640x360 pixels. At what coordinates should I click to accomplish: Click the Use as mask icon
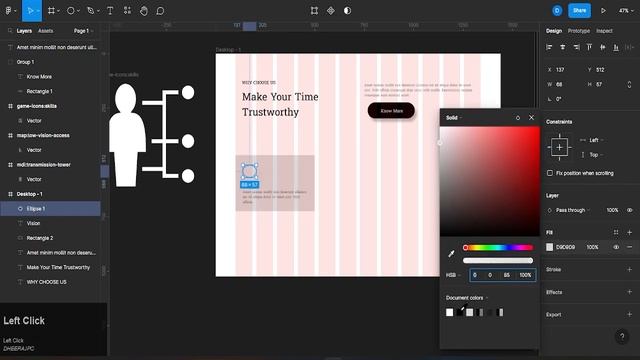coord(347,11)
